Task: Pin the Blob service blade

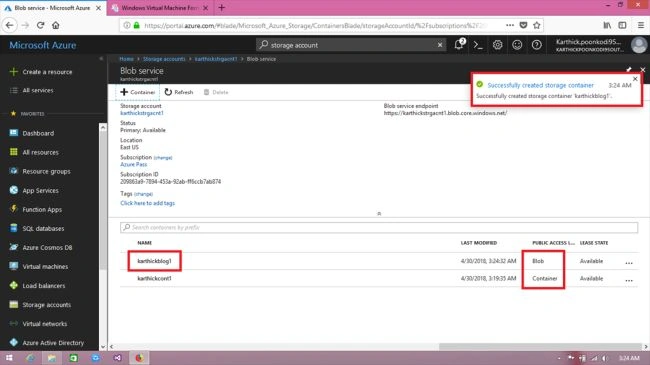Action: coord(629,70)
